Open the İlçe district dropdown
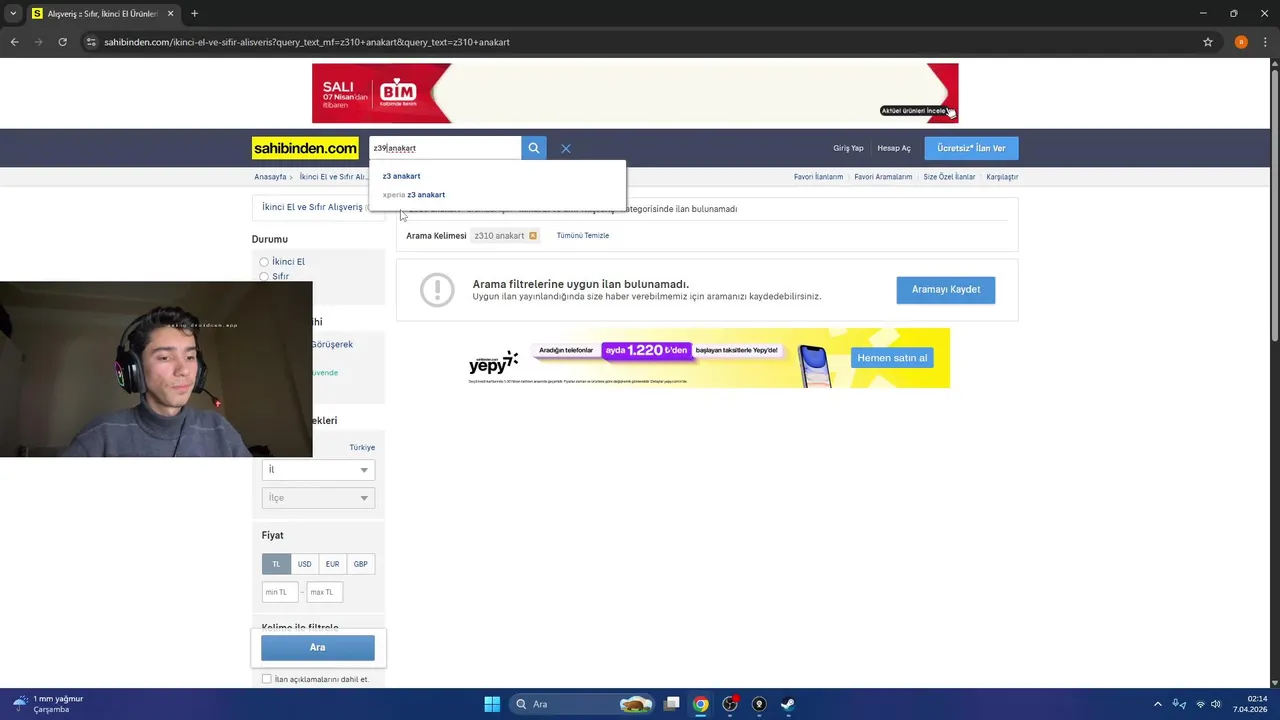This screenshot has height=720, width=1280. [318, 498]
